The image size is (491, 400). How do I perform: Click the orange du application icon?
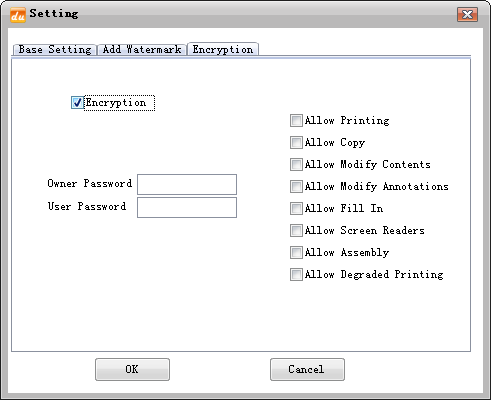(x=18, y=15)
